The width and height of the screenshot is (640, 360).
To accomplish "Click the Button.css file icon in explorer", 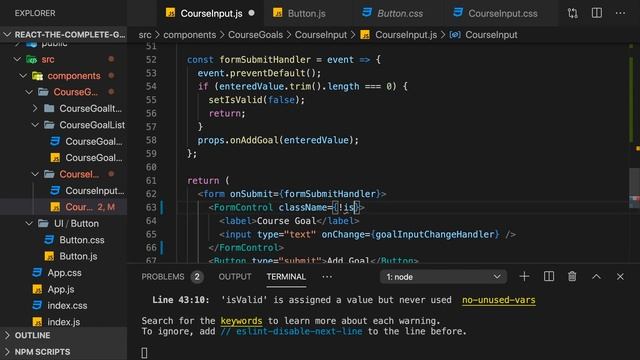I will 49,240.
